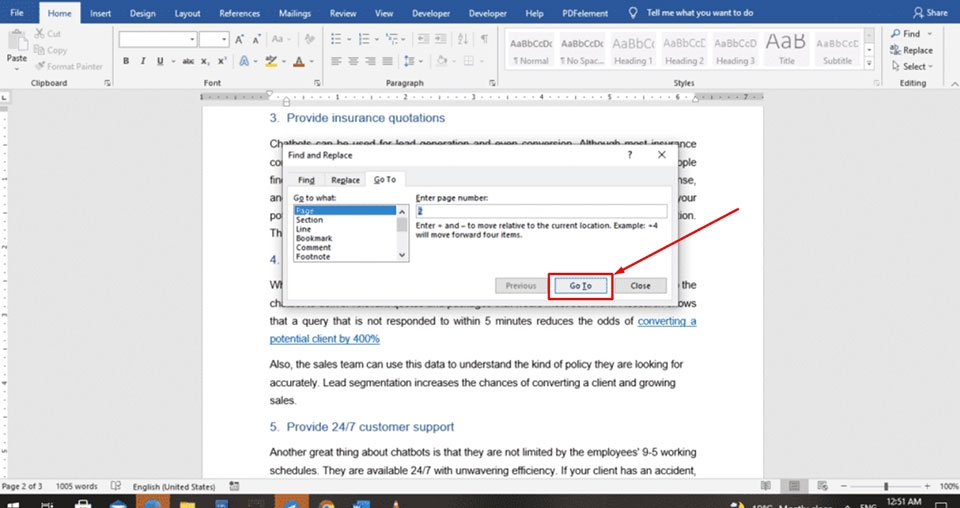The image size is (960, 508).
Task: Activate Format Painter
Action: [69, 66]
